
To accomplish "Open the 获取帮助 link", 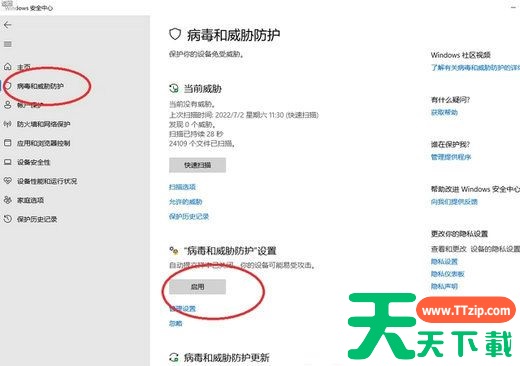I will [444, 112].
